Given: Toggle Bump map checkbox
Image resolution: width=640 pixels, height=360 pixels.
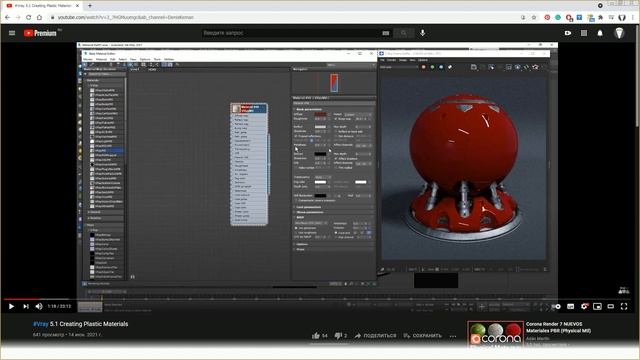Looking at the screenshot, I should [x=336, y=119].
